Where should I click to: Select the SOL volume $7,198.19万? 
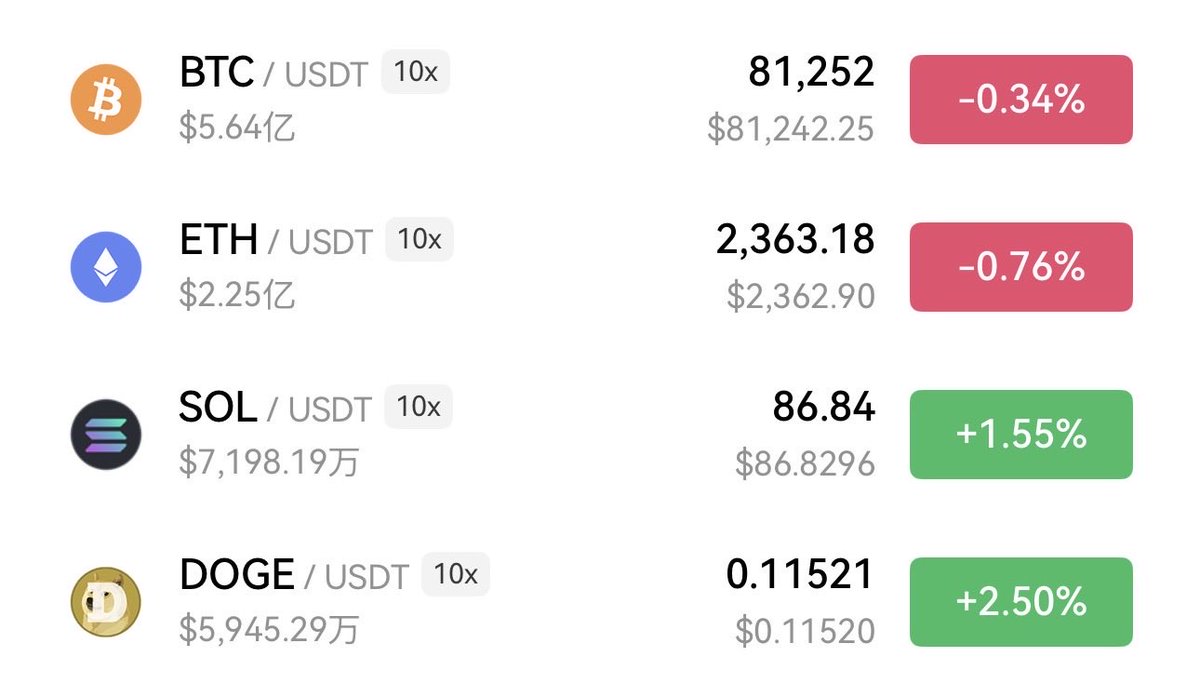coord(269,462)
